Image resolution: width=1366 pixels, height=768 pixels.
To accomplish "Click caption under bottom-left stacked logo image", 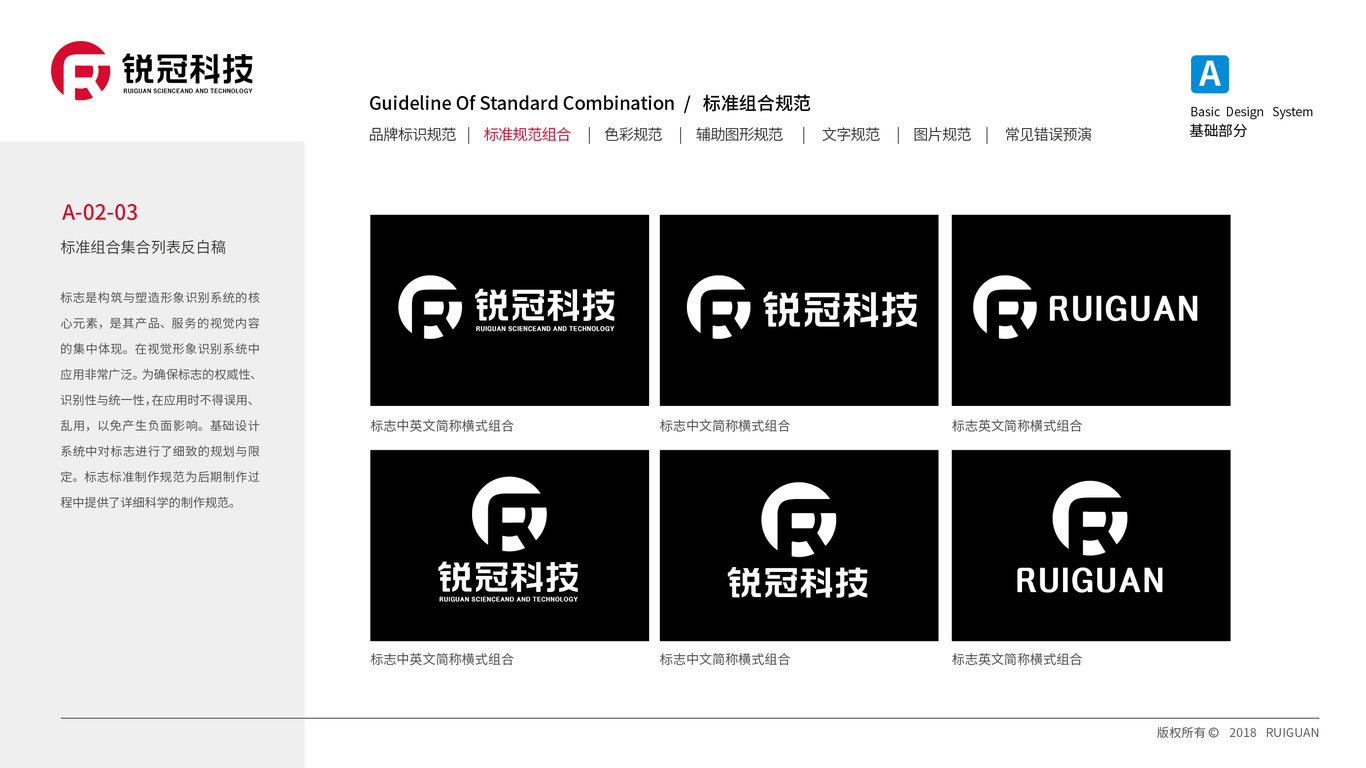I will coord(442,659).
